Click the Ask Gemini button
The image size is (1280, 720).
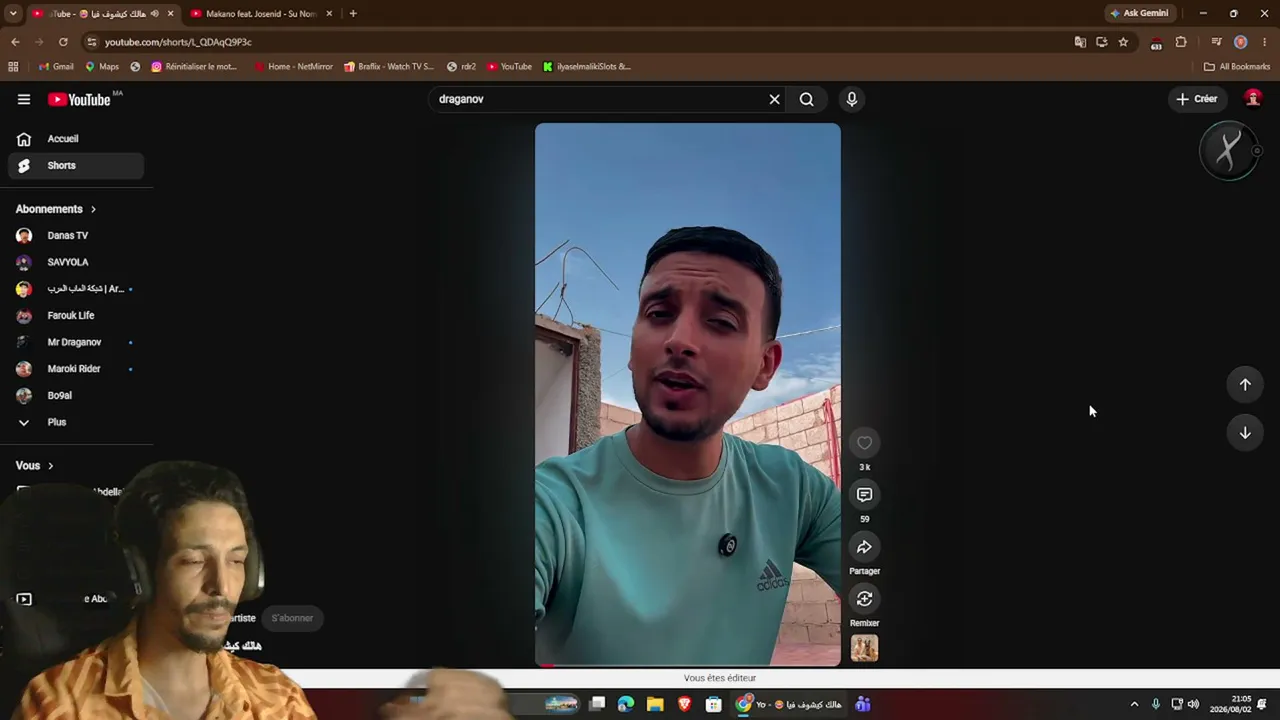1139,13
